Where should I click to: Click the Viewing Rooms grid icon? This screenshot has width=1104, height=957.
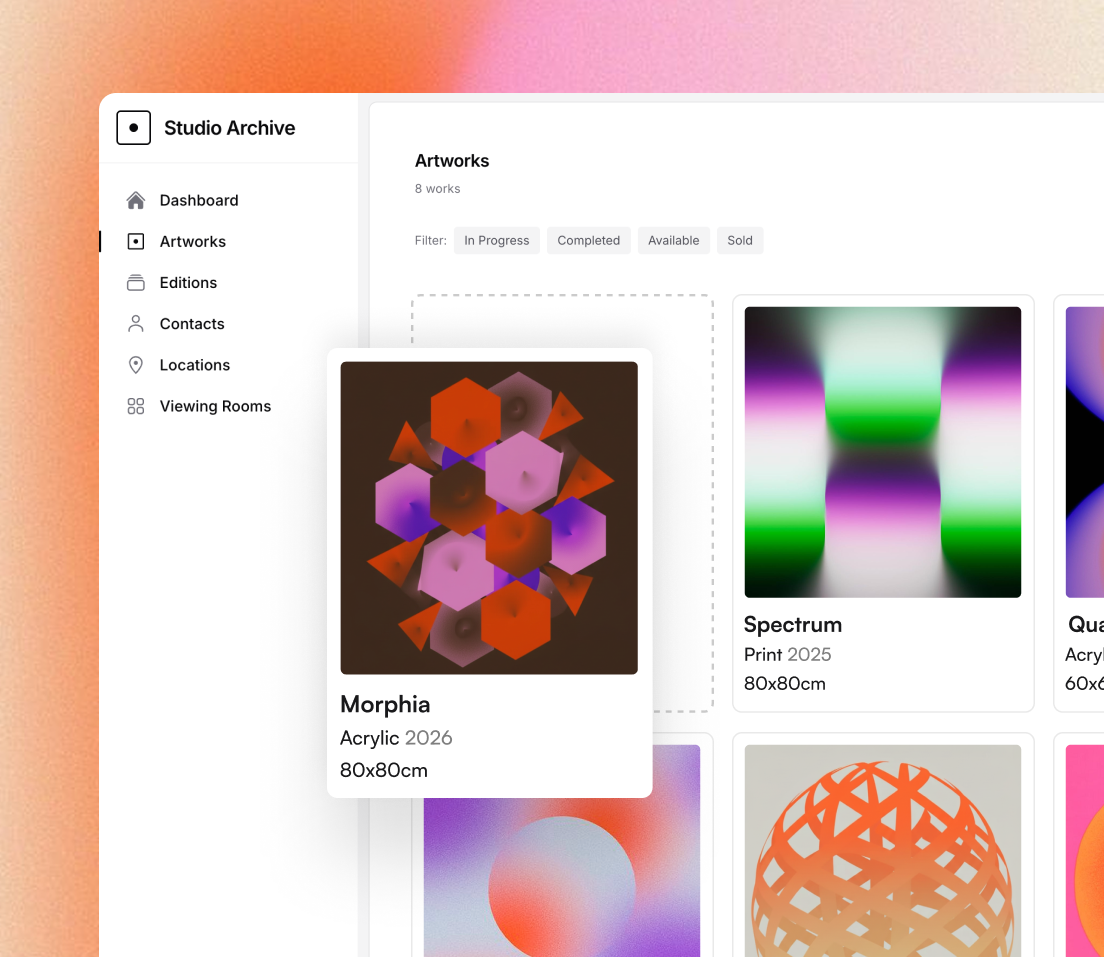pyautogui.click(x=136, y=406)
